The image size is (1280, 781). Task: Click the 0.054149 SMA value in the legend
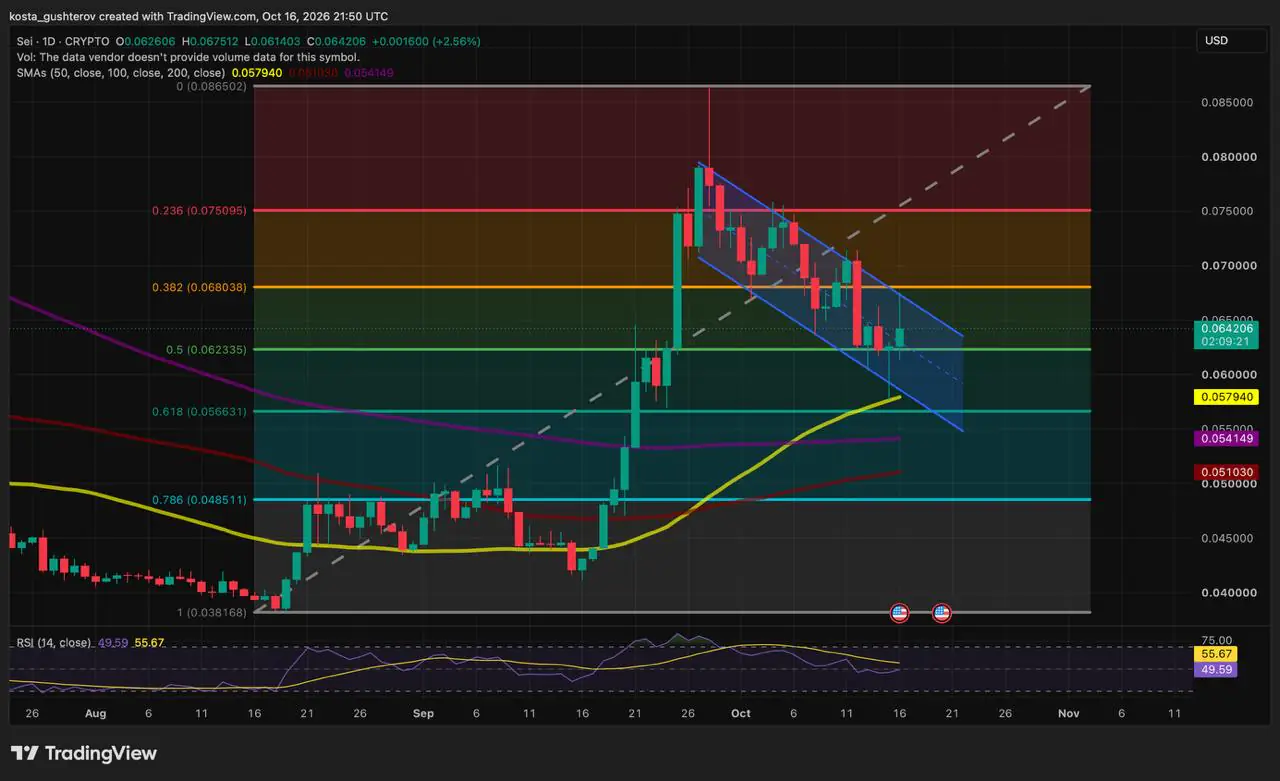pos(369,73)
